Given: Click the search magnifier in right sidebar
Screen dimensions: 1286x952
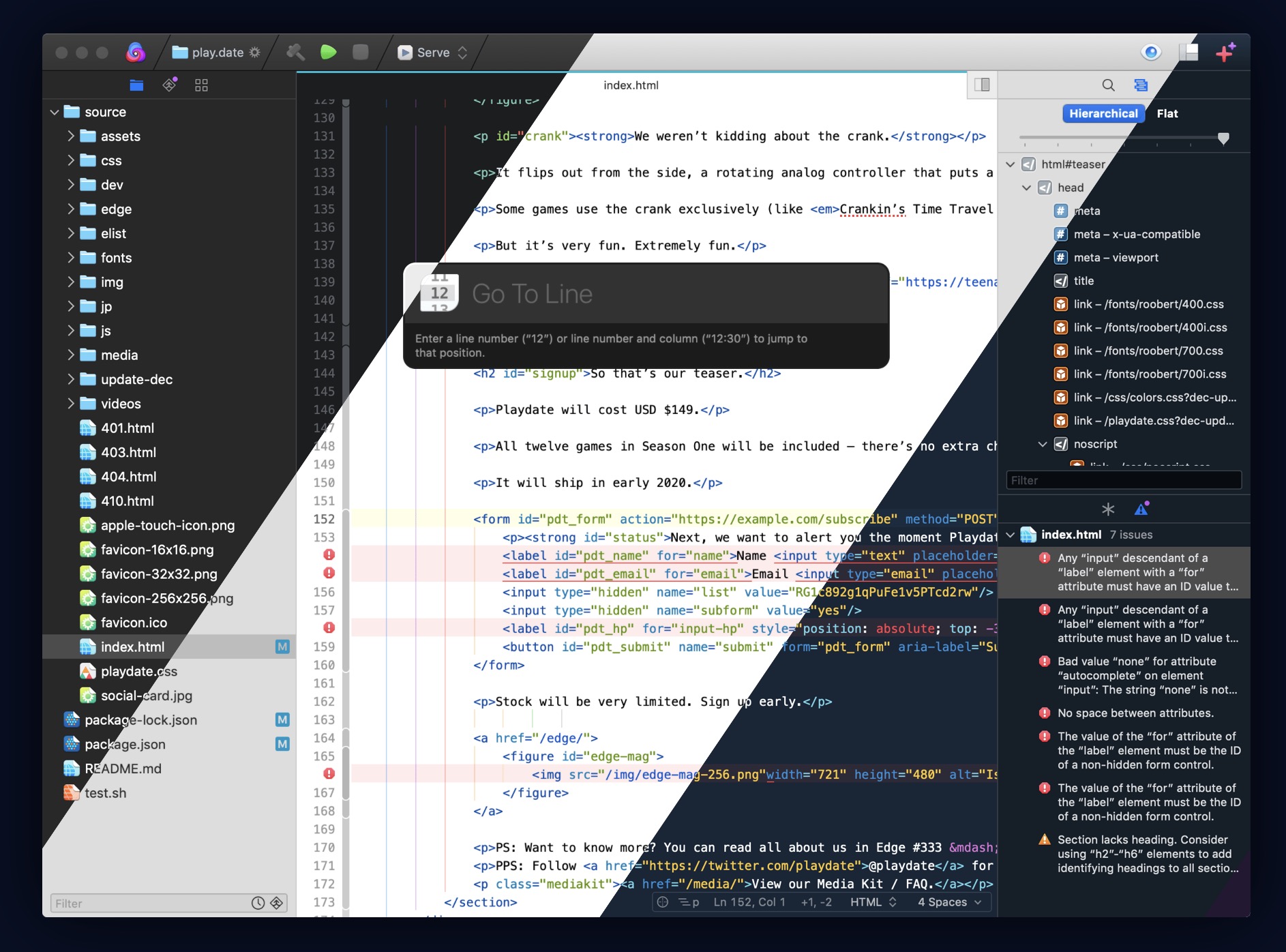Looking at the screenshot, I should [1109, 85].
